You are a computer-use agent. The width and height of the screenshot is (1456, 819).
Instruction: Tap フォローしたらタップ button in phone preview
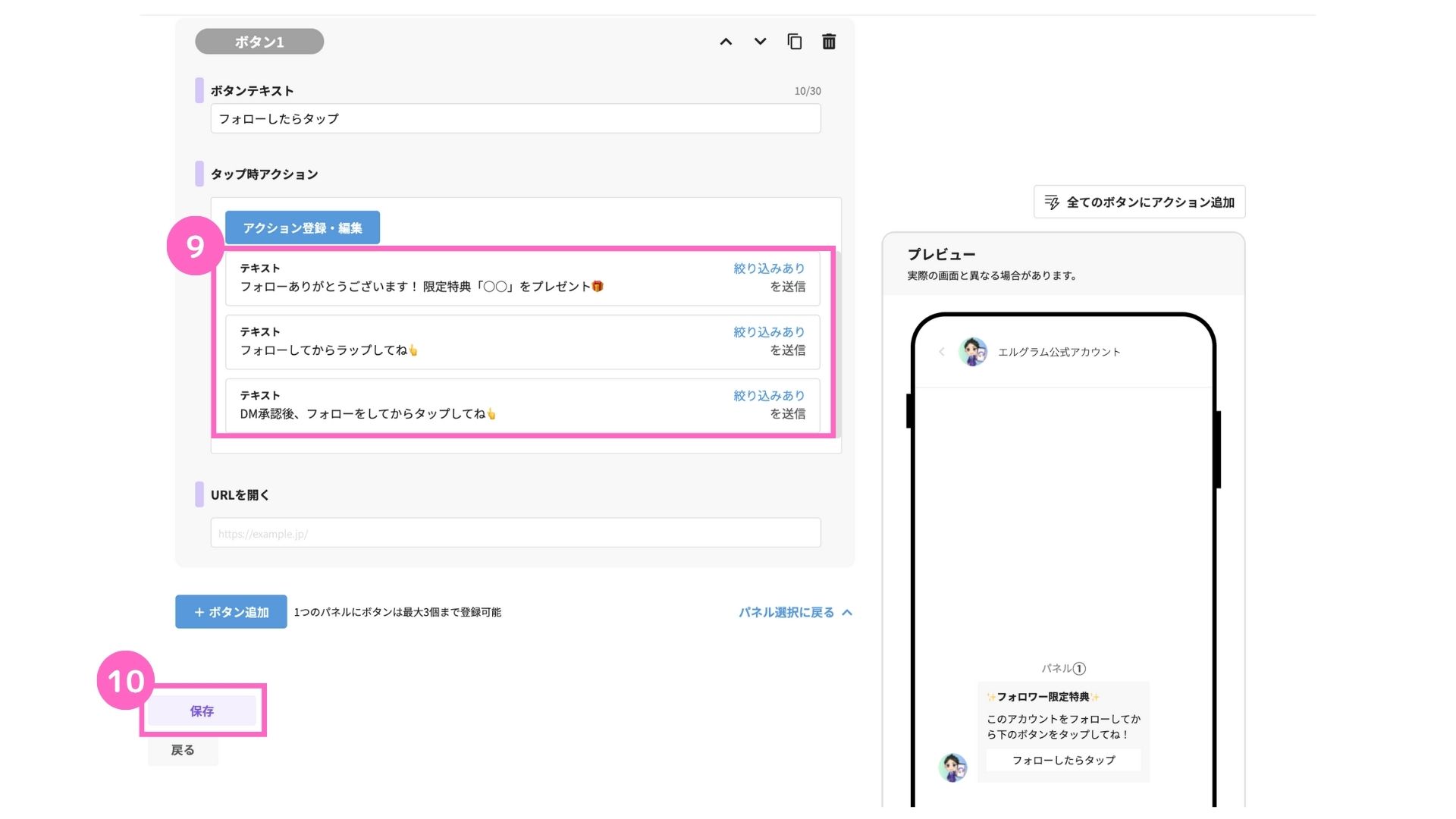point(1063,760)
